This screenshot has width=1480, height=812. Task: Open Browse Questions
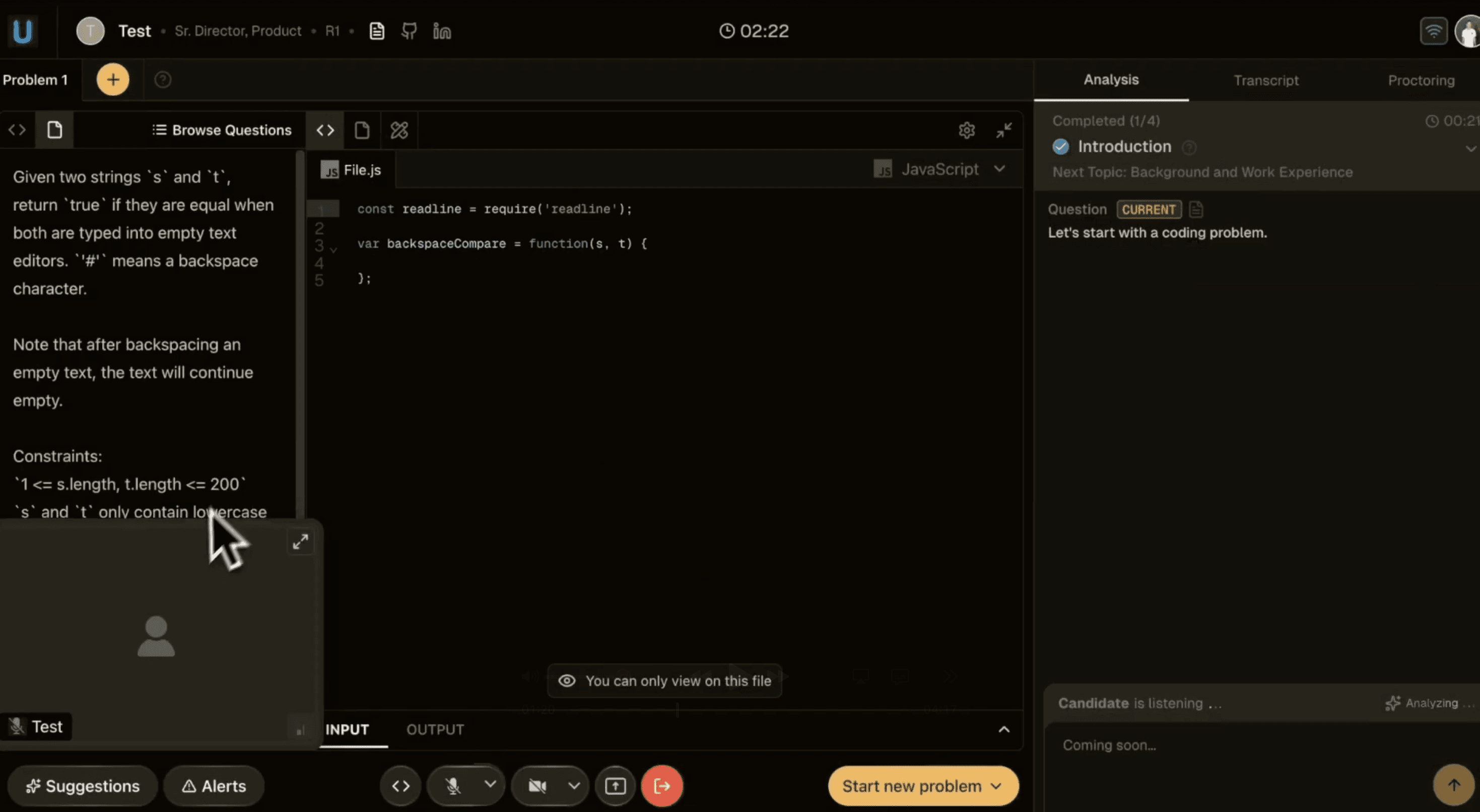(x=222, y=130)
